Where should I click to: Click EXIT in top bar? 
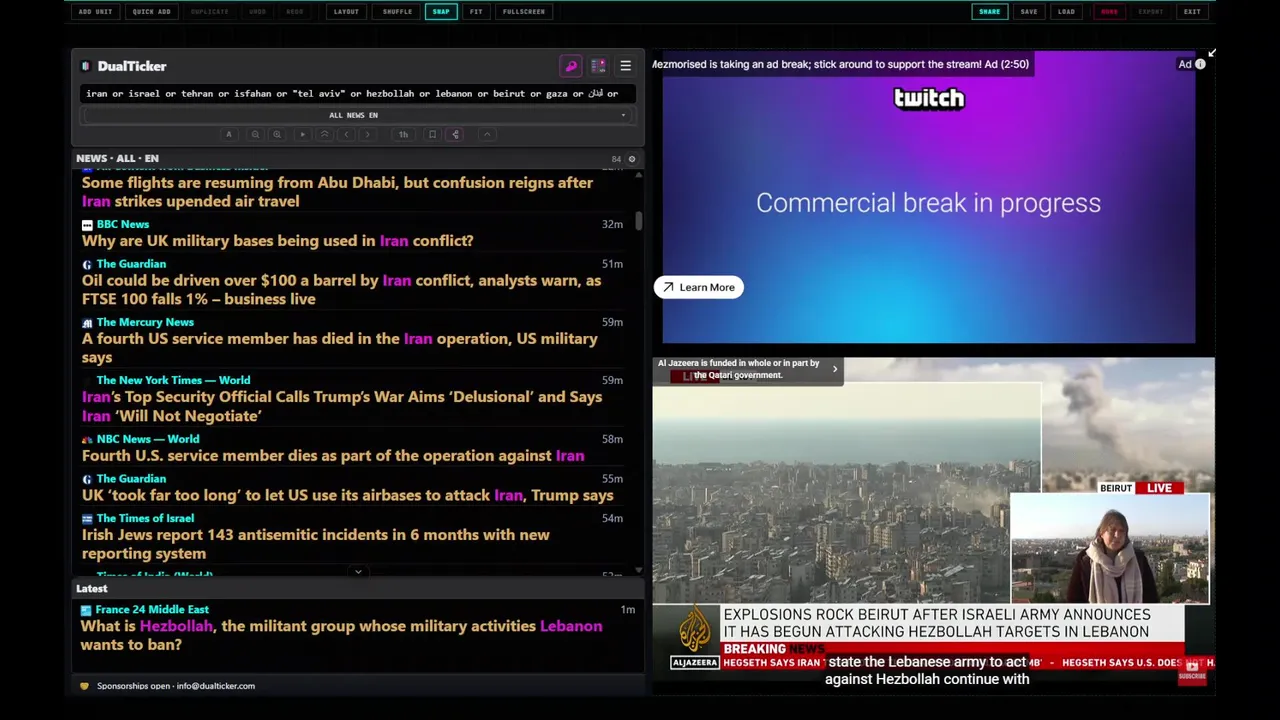tap(1192, 12)
